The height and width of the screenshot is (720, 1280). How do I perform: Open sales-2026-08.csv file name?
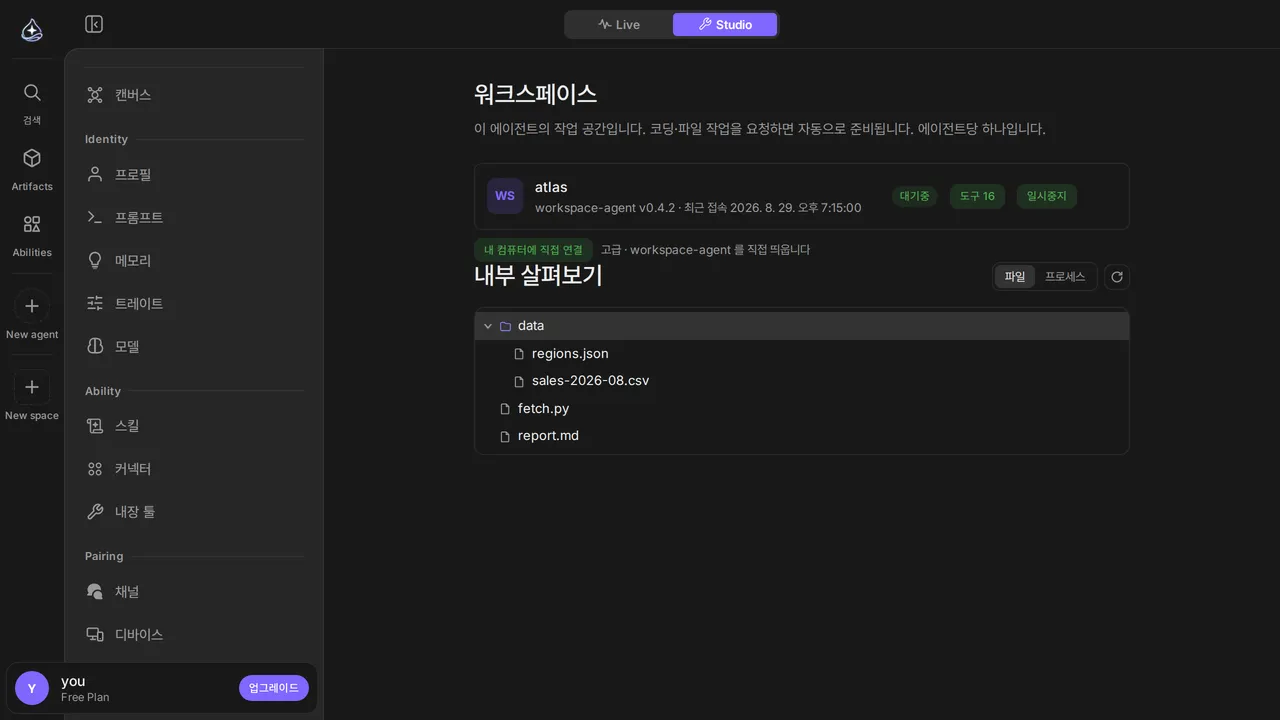(x=591, y=381)
